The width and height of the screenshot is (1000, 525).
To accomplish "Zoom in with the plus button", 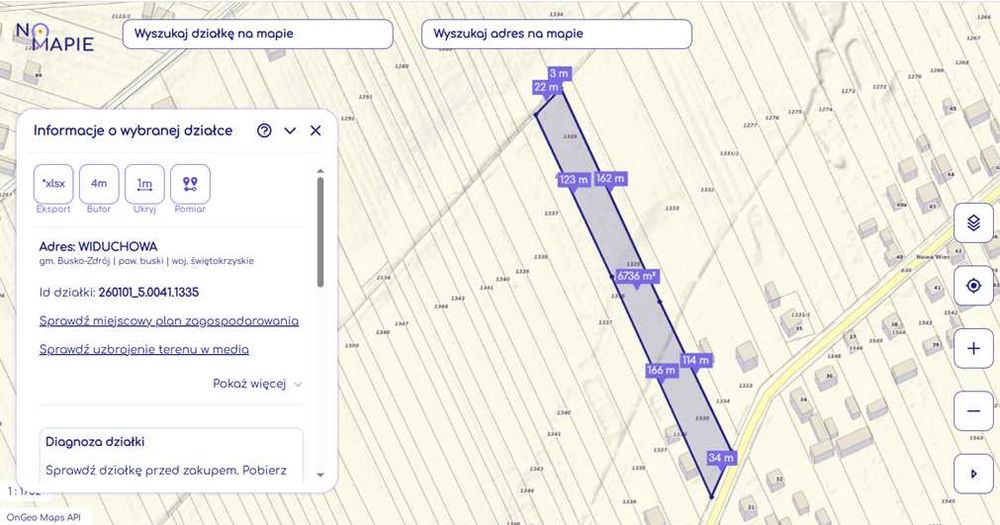I will coord(973,348).
